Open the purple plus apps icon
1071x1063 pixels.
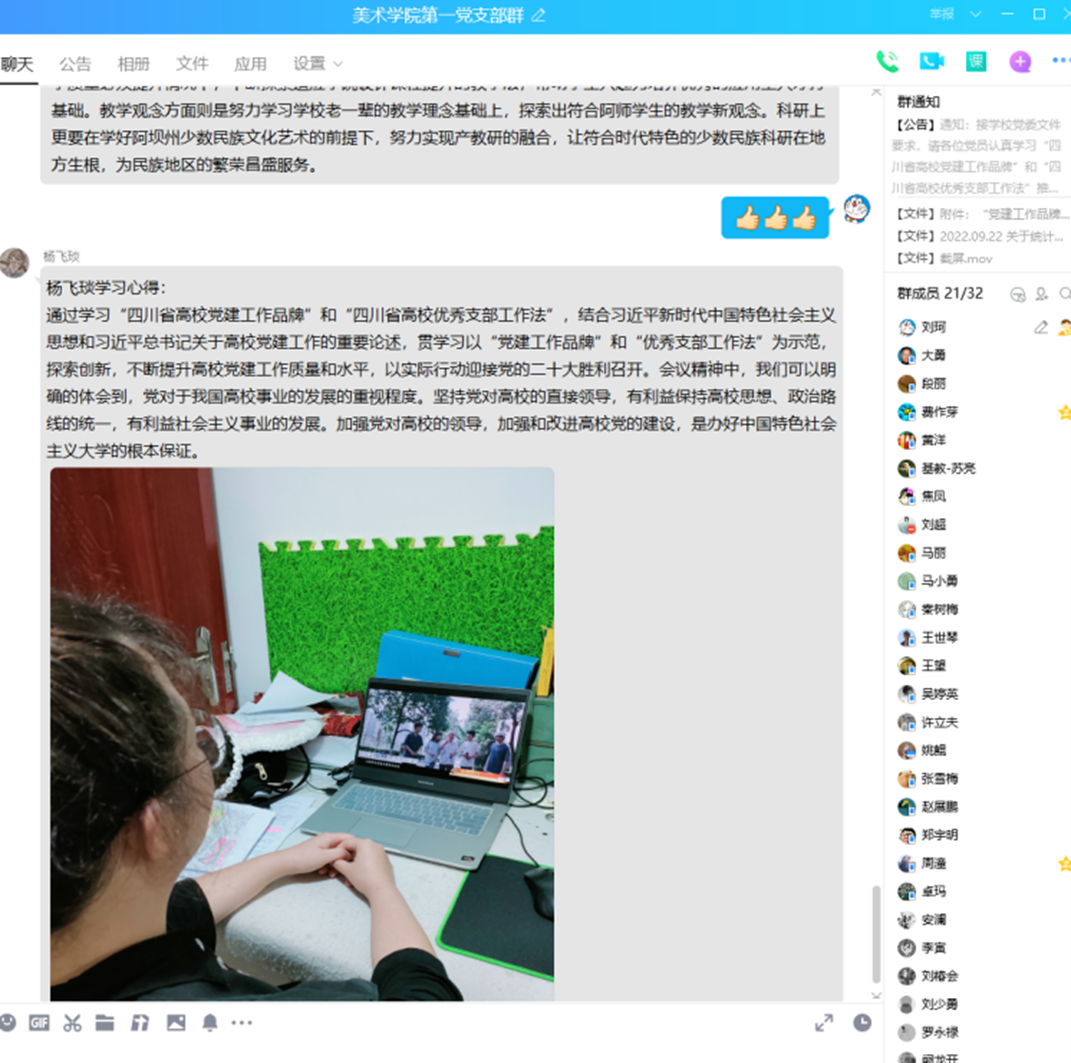(x=1020, y=61)
